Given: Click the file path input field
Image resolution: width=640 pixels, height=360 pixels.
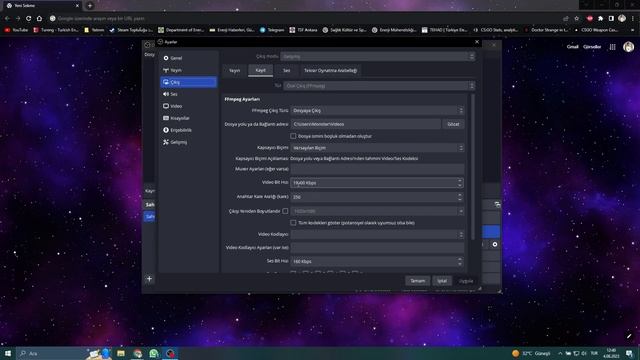Looking at the screenshot, I should pyautogui.click(x=366, y=124).
